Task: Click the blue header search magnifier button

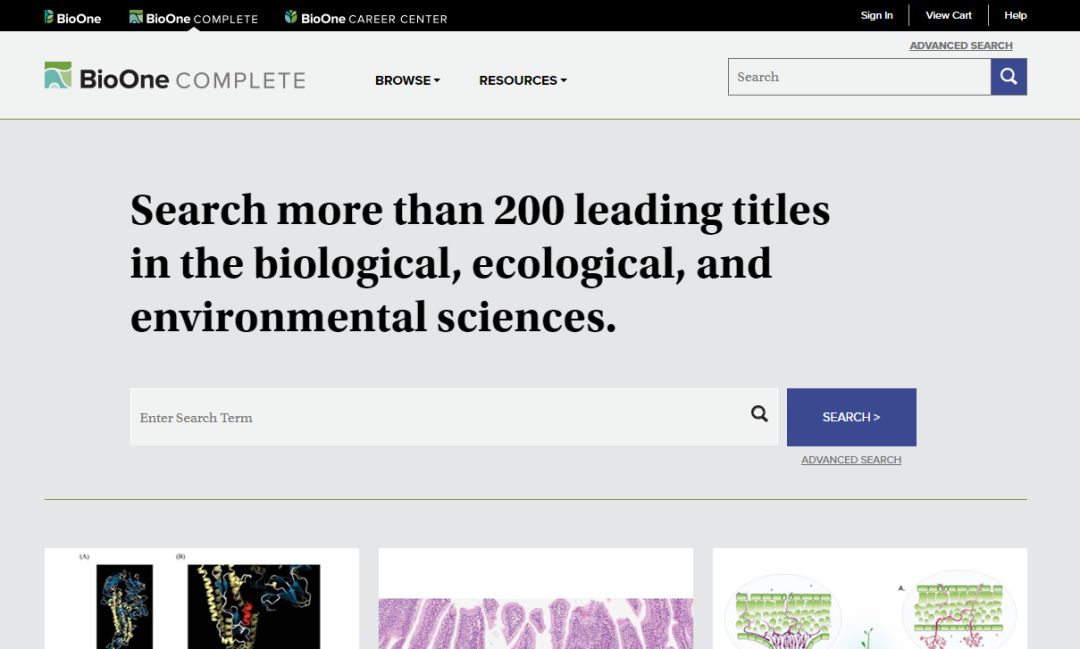Action: (1008, 76)
